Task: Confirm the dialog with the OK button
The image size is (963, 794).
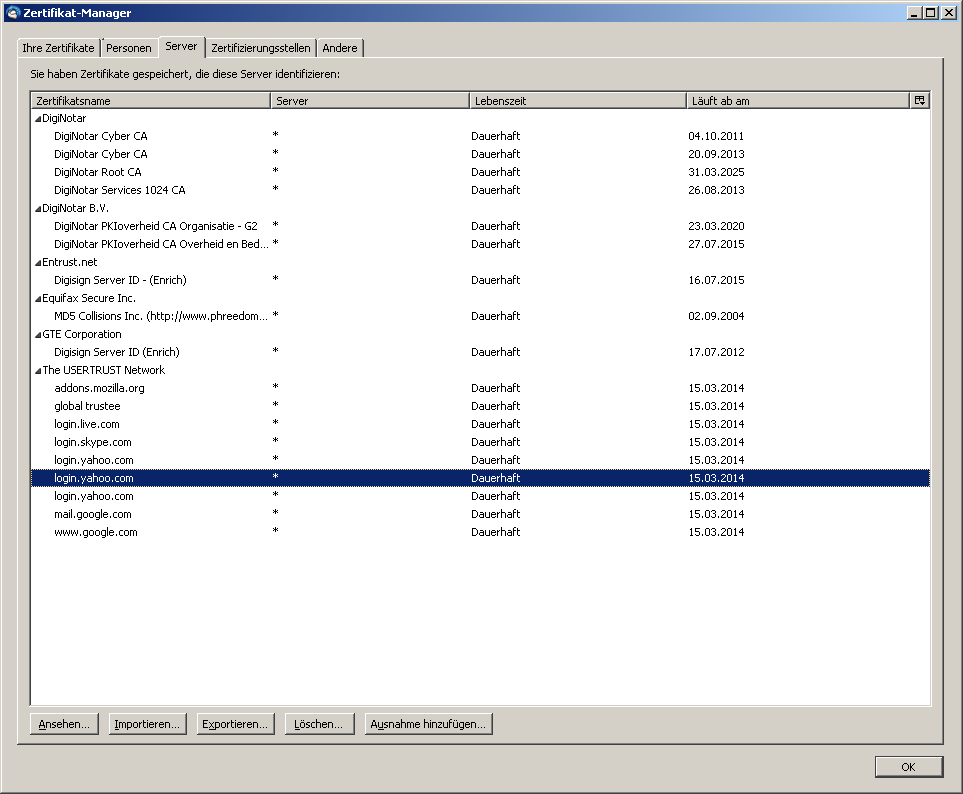Action: (x=908, y=767)
